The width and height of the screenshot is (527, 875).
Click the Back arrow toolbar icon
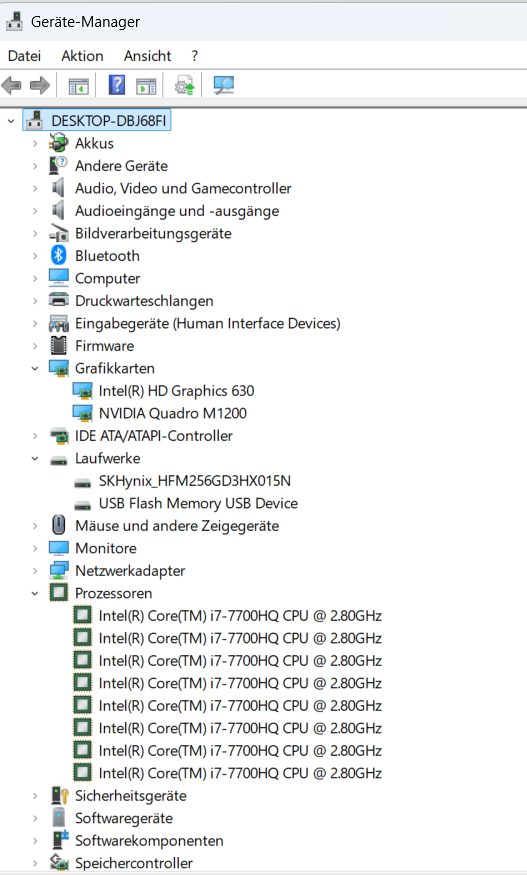(x=12, y=85)
